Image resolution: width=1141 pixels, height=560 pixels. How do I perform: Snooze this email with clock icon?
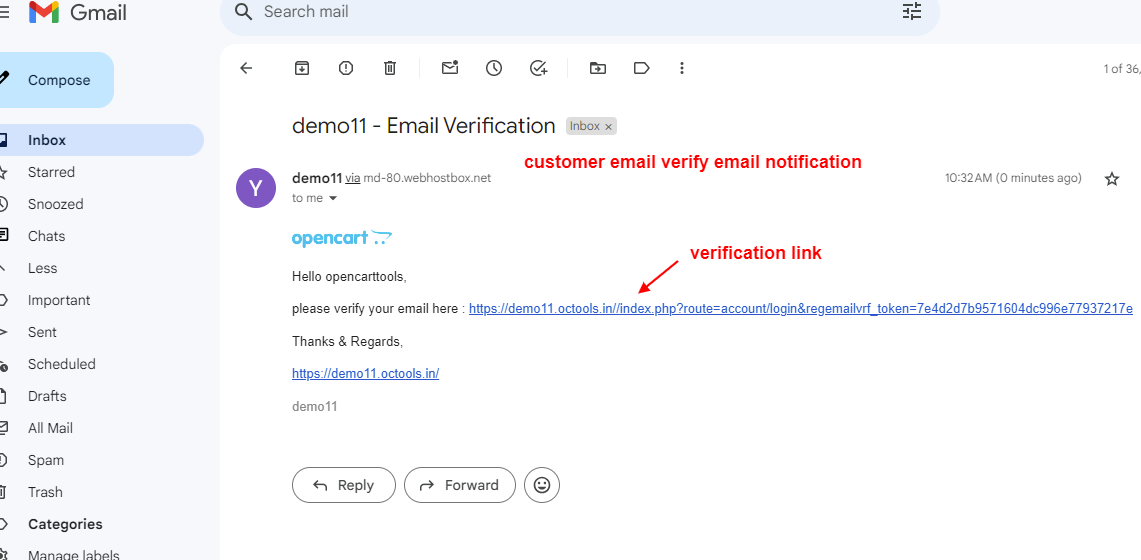[494, 68]
